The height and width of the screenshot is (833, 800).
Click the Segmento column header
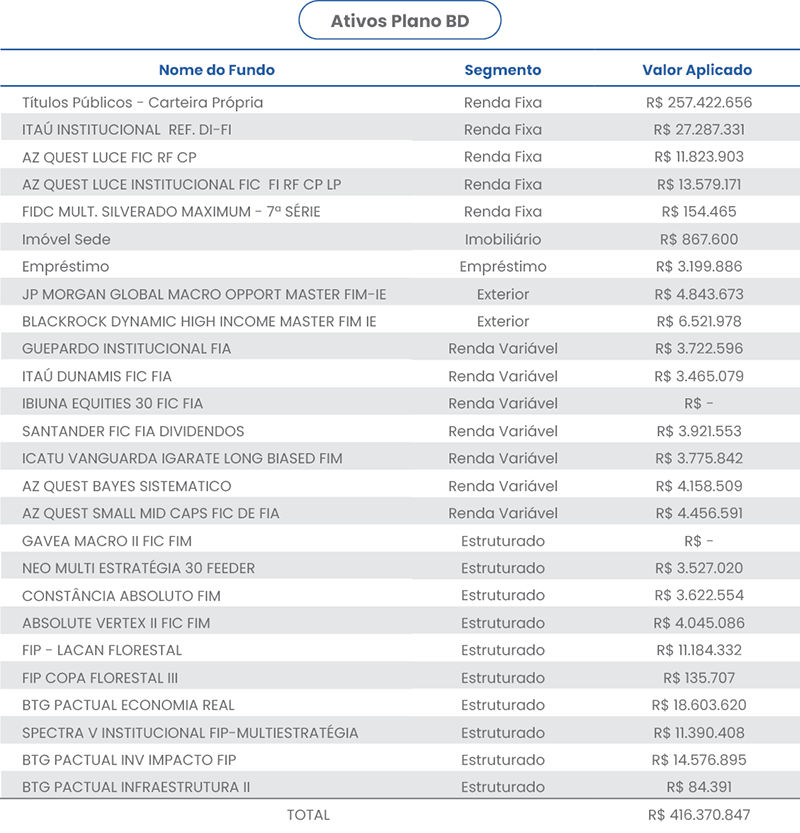coord(503,70)
